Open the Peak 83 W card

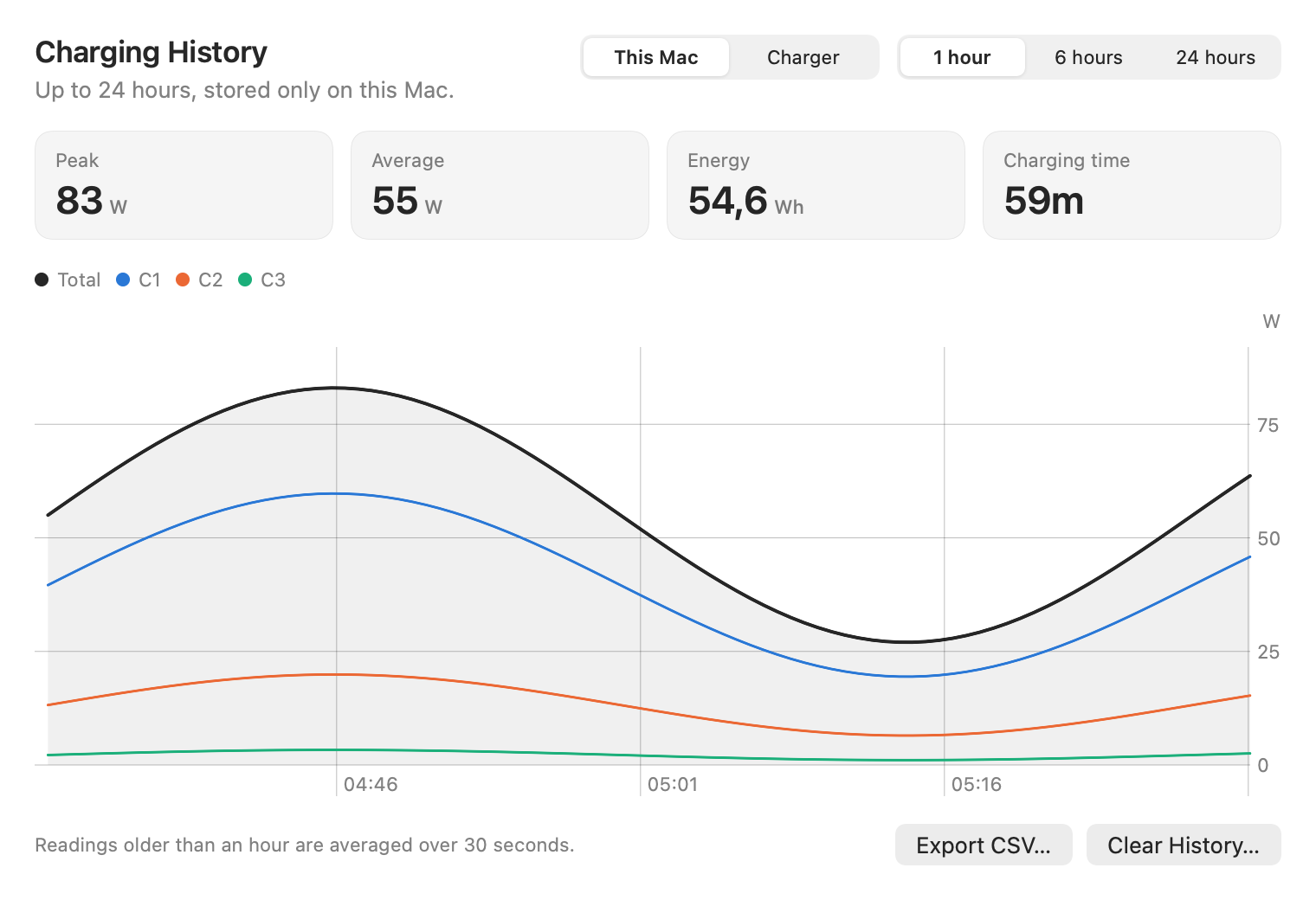point(184,185)
